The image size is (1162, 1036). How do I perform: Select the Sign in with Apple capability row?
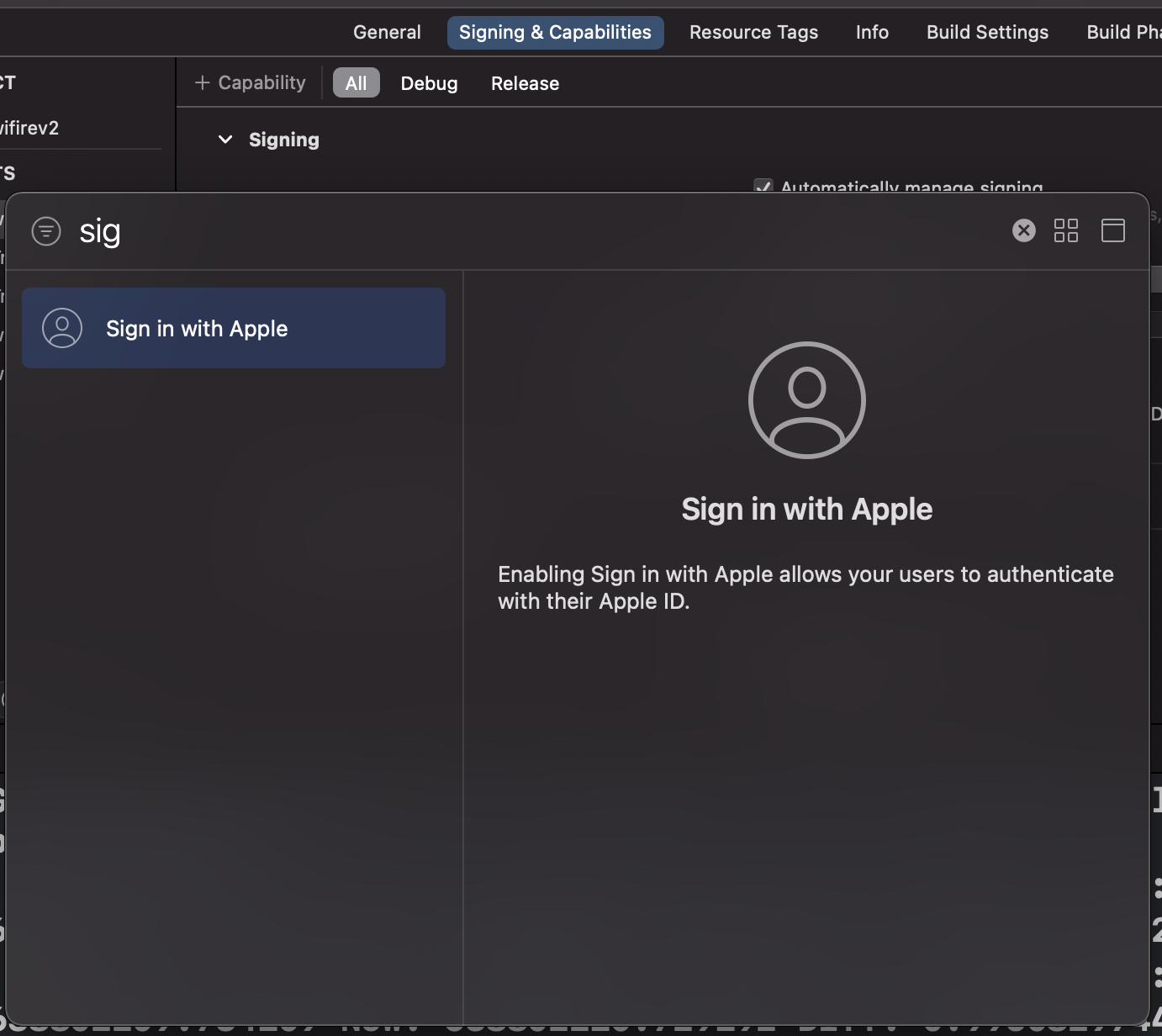(234, 328)
